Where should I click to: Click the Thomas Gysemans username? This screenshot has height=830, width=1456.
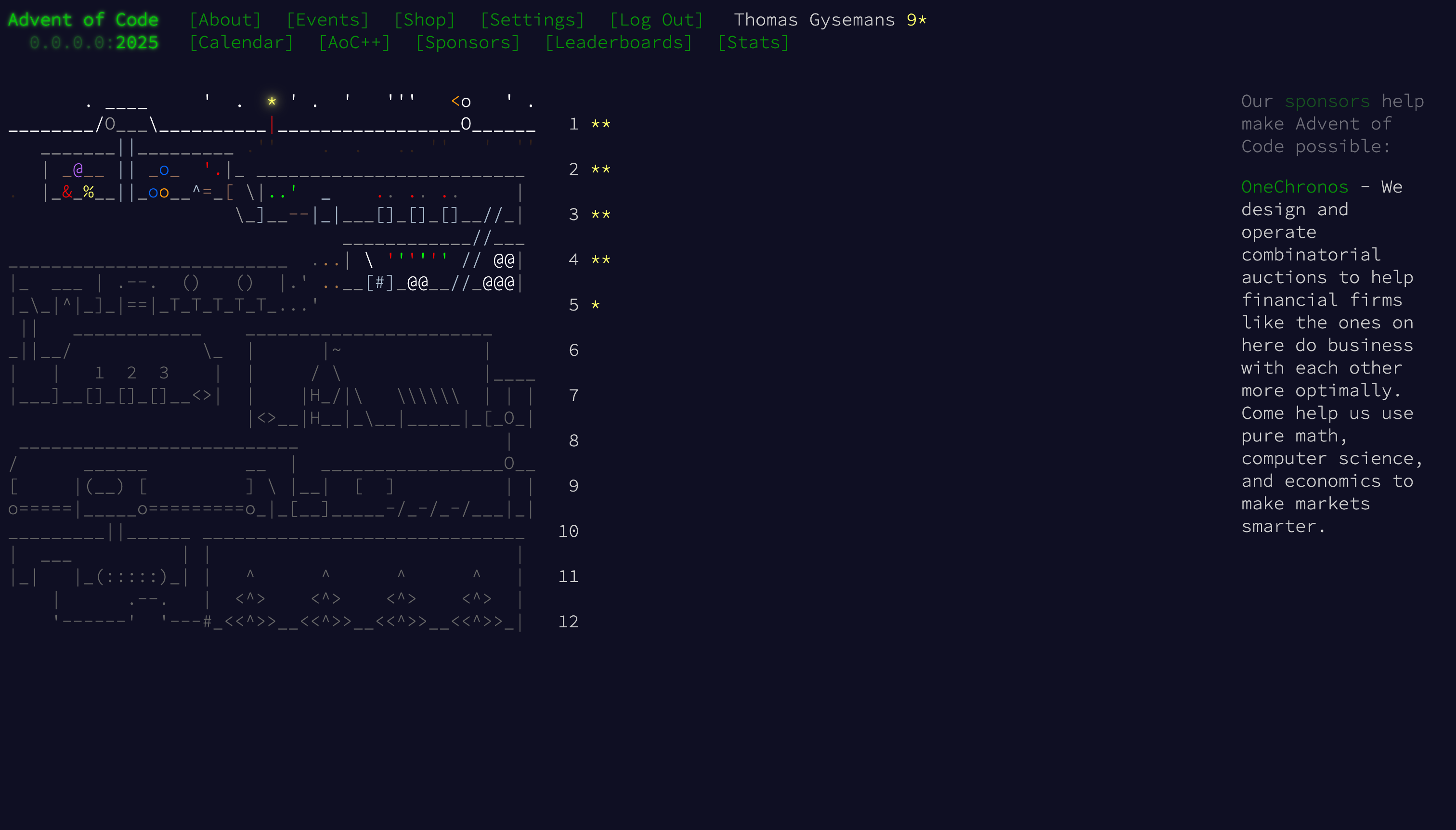(814, 20)
